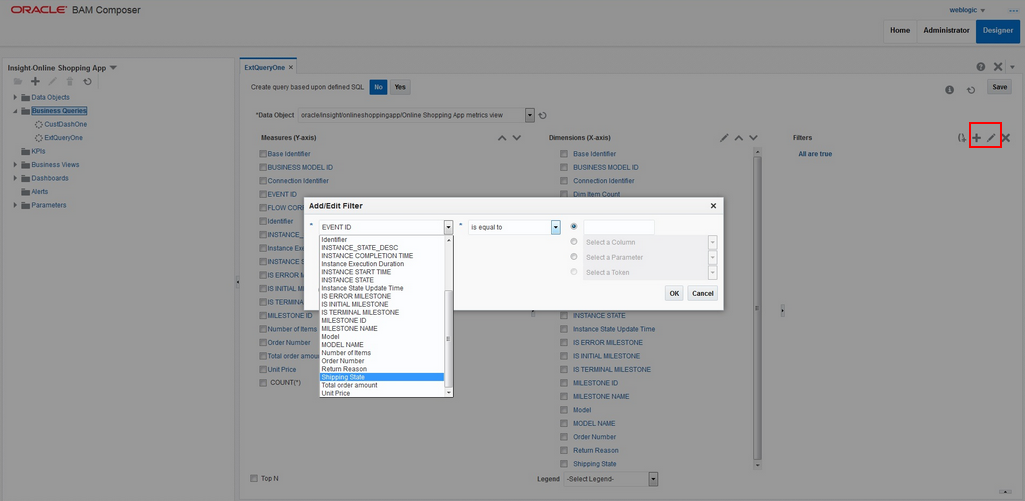Select the 'Select a Column' radio button
The height and width of the screenshot is (501, 1025).
pos(574,242)
